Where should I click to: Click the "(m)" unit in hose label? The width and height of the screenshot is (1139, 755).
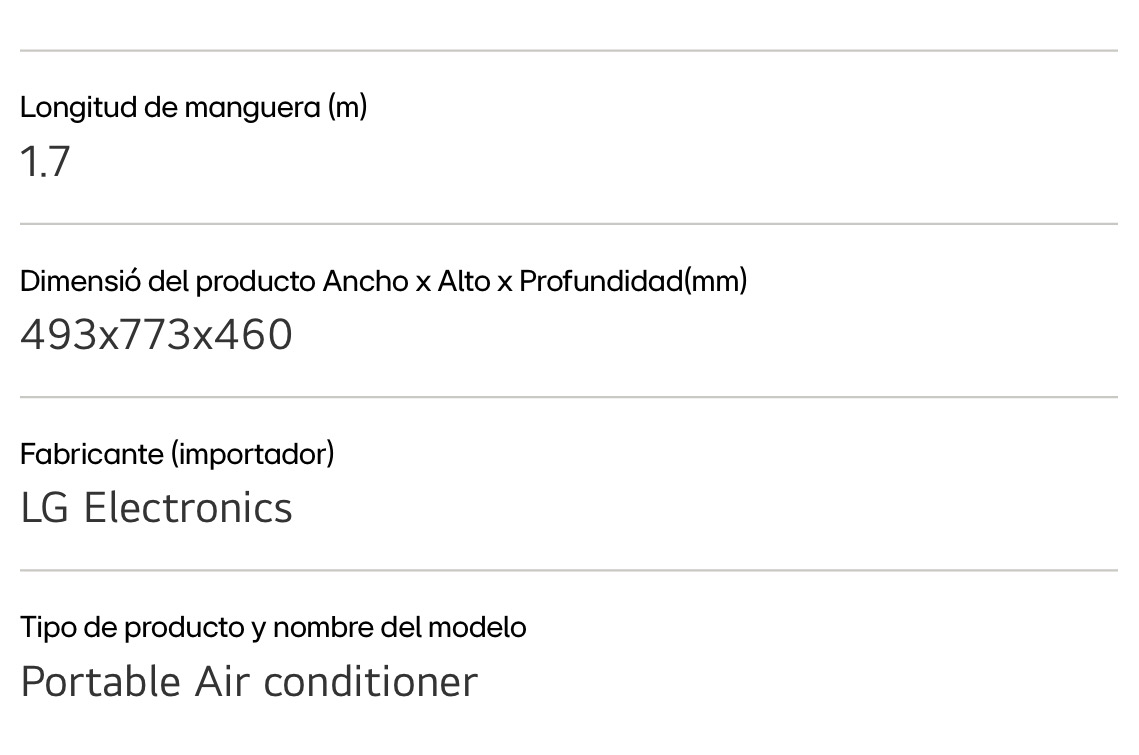(x=347, y=107)
